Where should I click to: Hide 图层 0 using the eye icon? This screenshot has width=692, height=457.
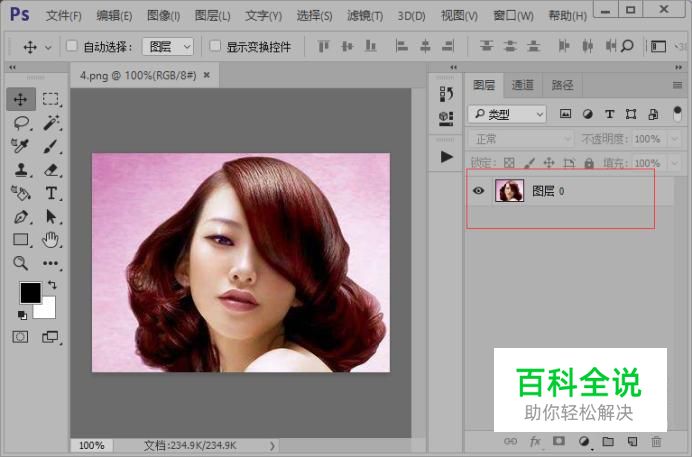pyautogui.click(x=478, y=191)
